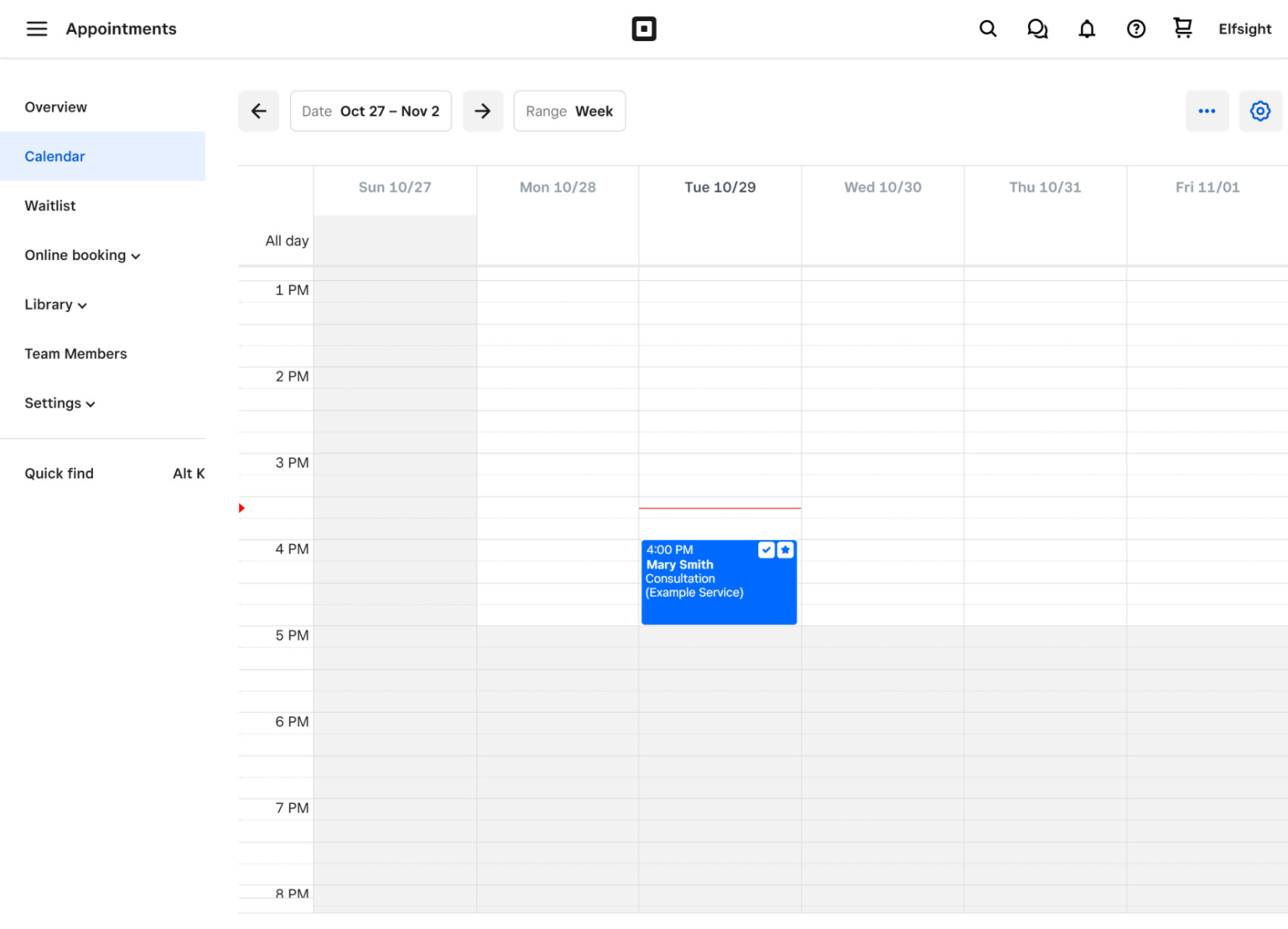Image resolution: width=1288 pixels, height=929 pixels.
Task: Change the date range using the Week selector
Action: 569,111
